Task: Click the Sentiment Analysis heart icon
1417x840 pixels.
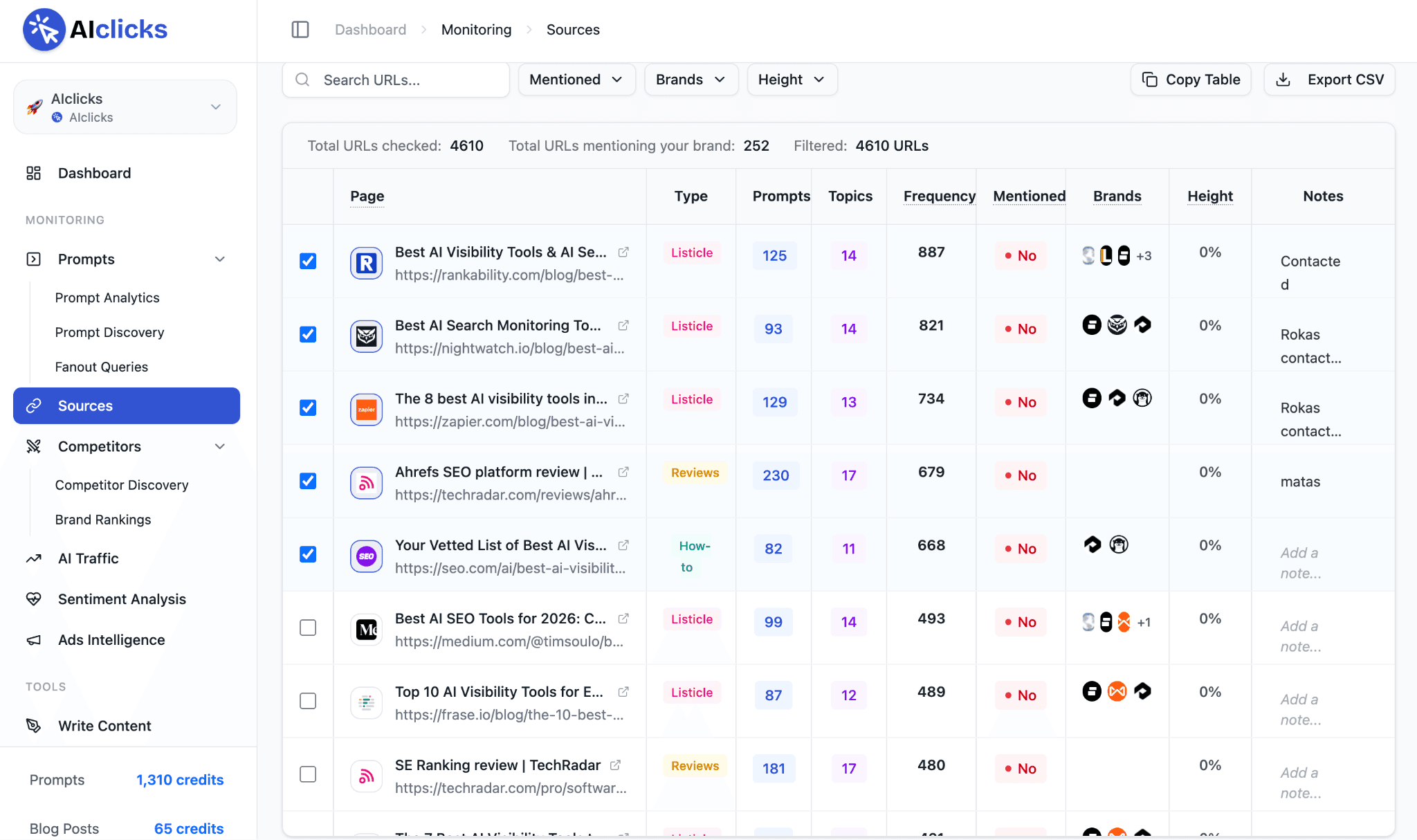Action: point(33,599)
